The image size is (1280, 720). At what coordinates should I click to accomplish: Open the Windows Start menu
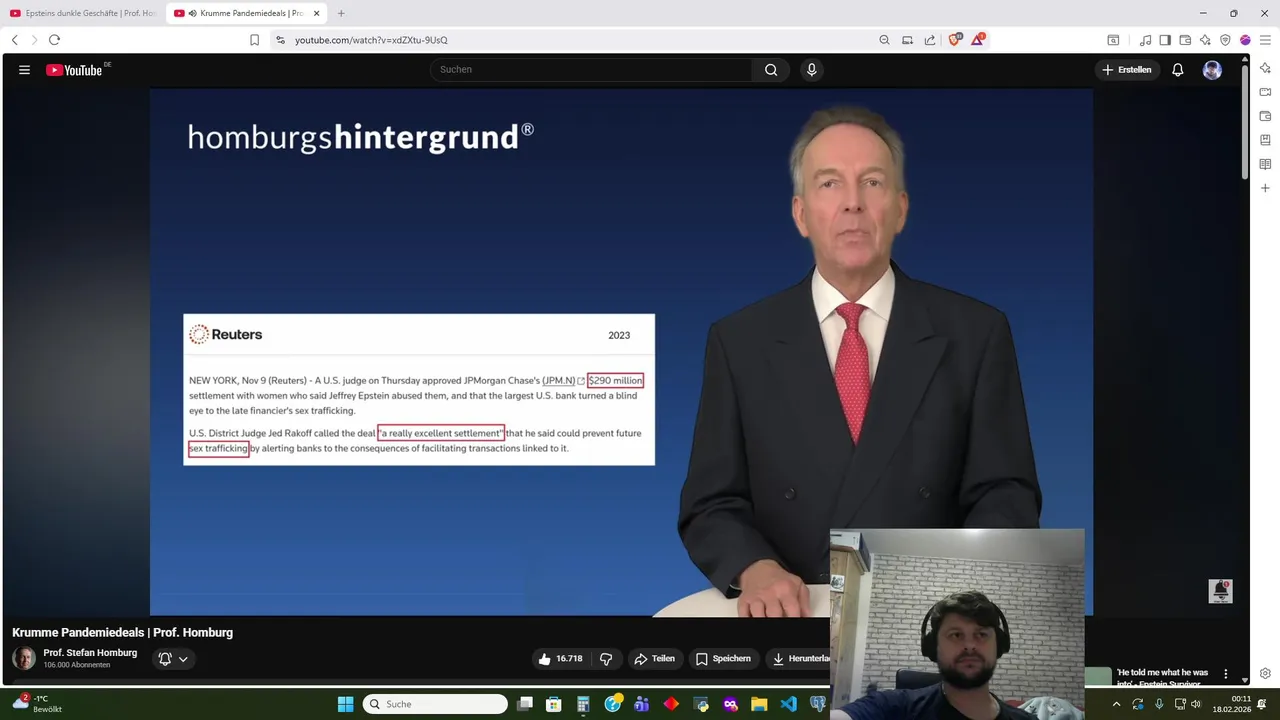(x=345, y=704)
